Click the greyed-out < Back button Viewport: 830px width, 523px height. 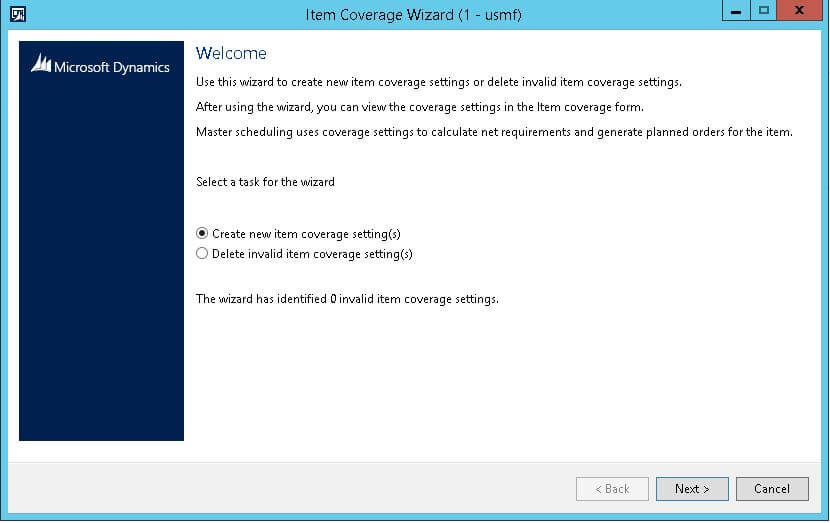[x=612, y=489]
